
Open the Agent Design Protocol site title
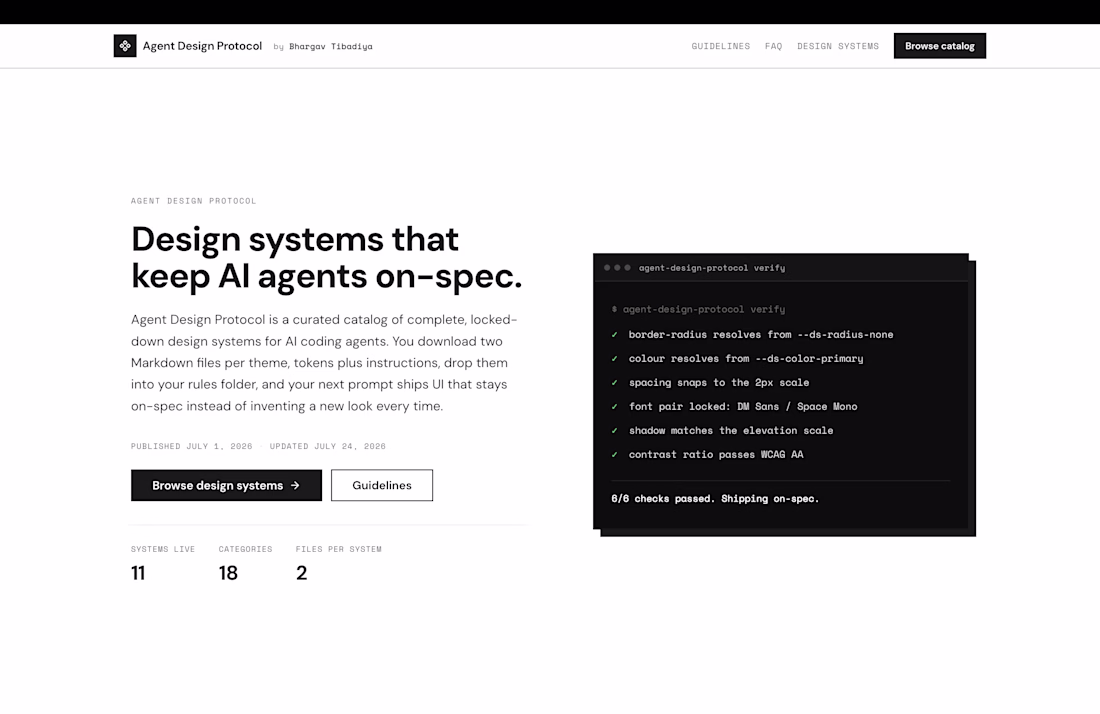pos(202,46)
